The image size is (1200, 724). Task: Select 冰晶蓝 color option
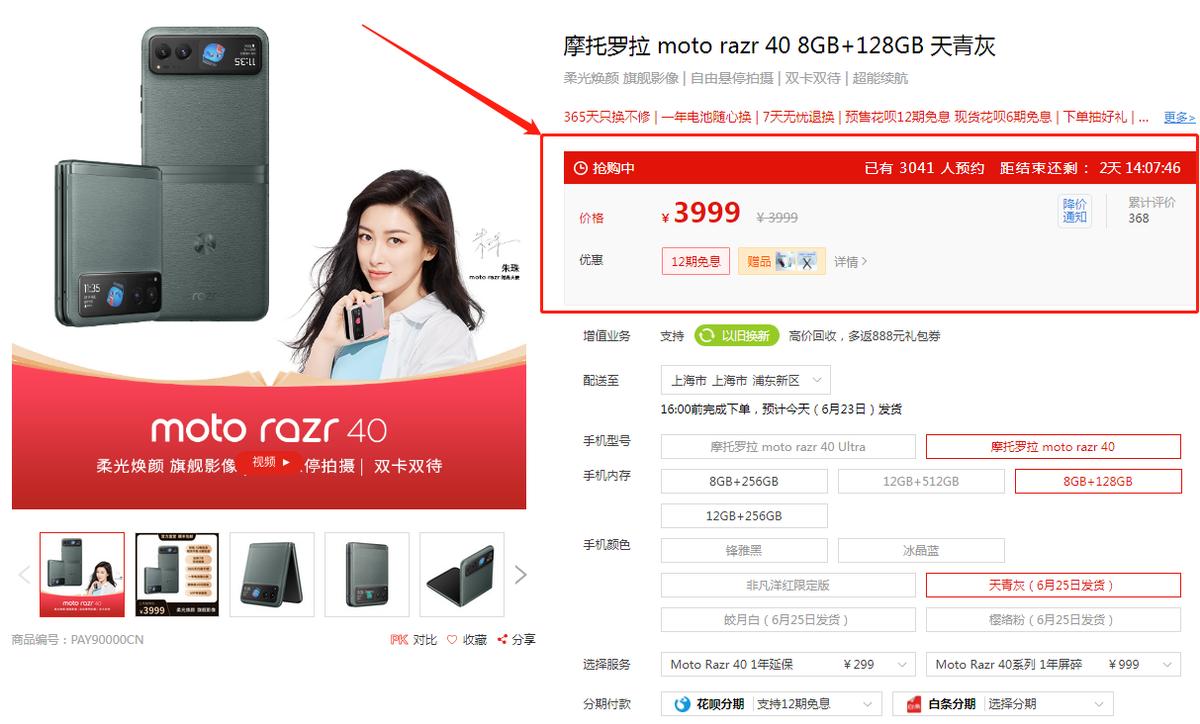coord(921,550)
